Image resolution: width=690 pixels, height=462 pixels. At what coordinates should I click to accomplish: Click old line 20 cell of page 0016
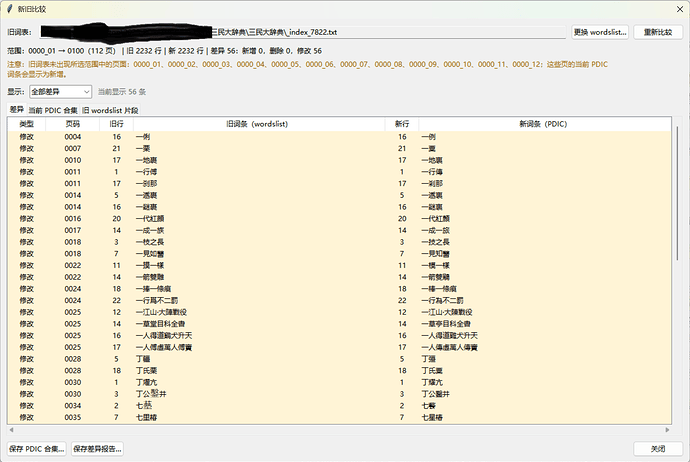[x=117, y=219]
